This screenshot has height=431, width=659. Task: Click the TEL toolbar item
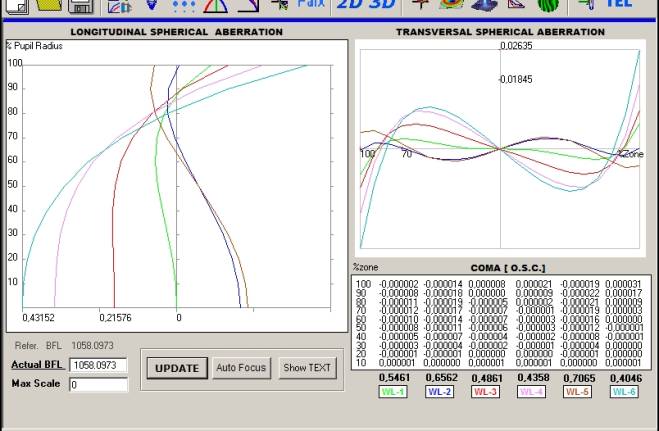click(618, 3)
